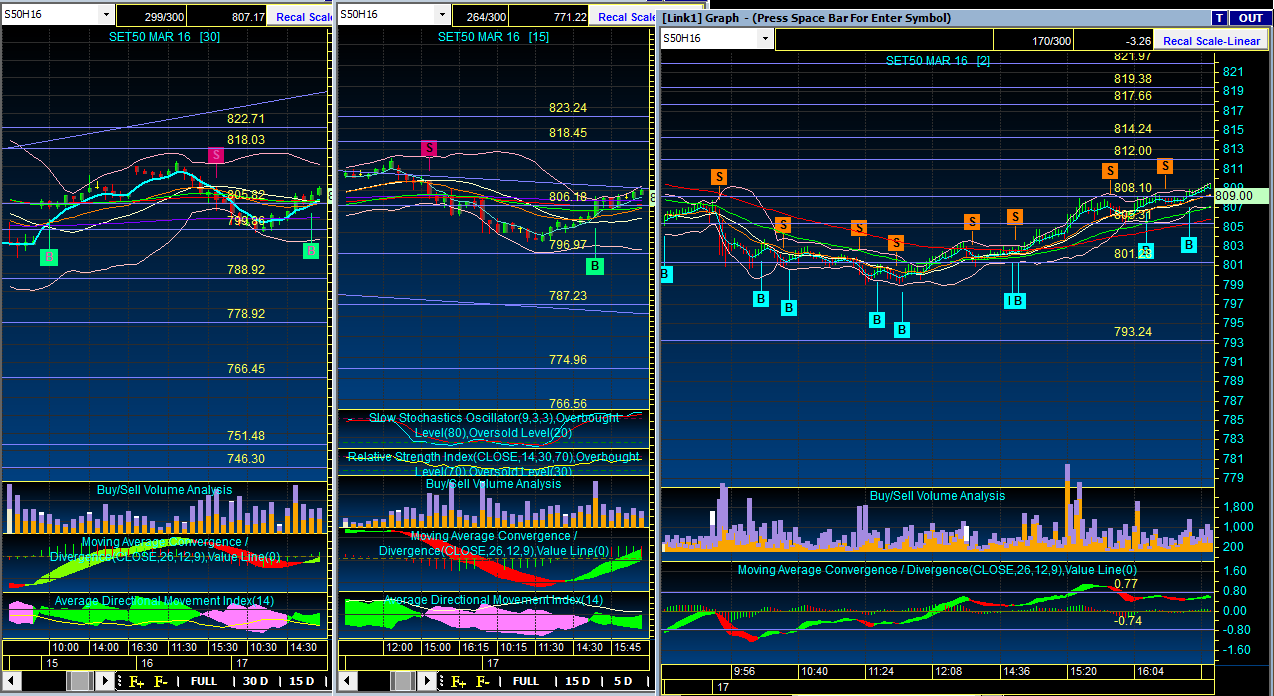
Task: Click the 823.24 price level label
Action: tap(567, 108)
